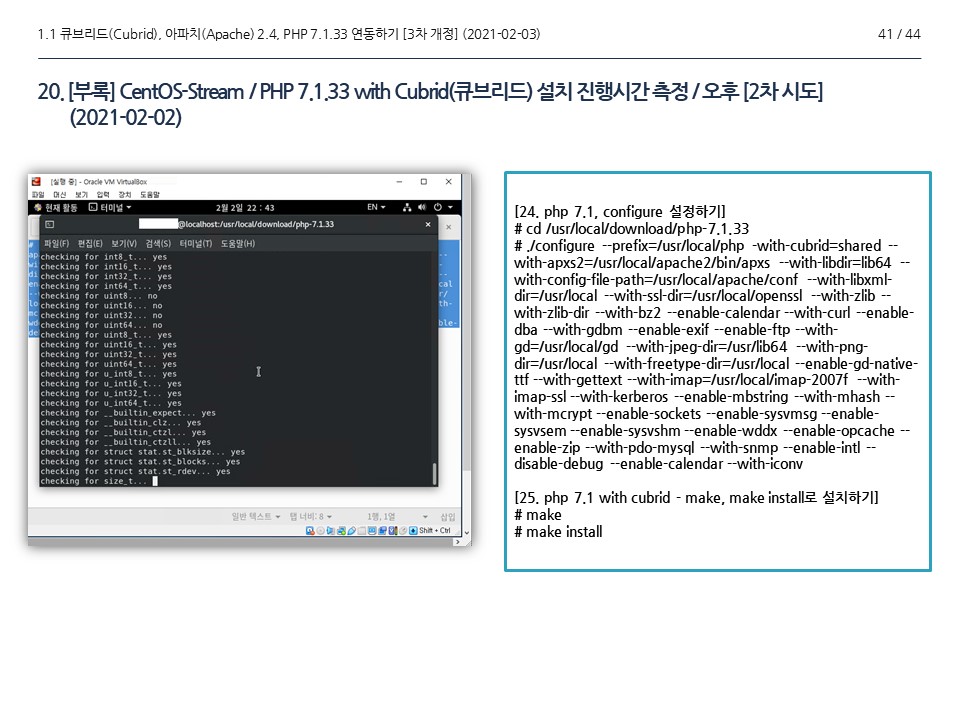The width and height of the screenshot is (960, 720).
Task: Click the power icon in the GNOME top bar
Action: (x=438, y=208)
